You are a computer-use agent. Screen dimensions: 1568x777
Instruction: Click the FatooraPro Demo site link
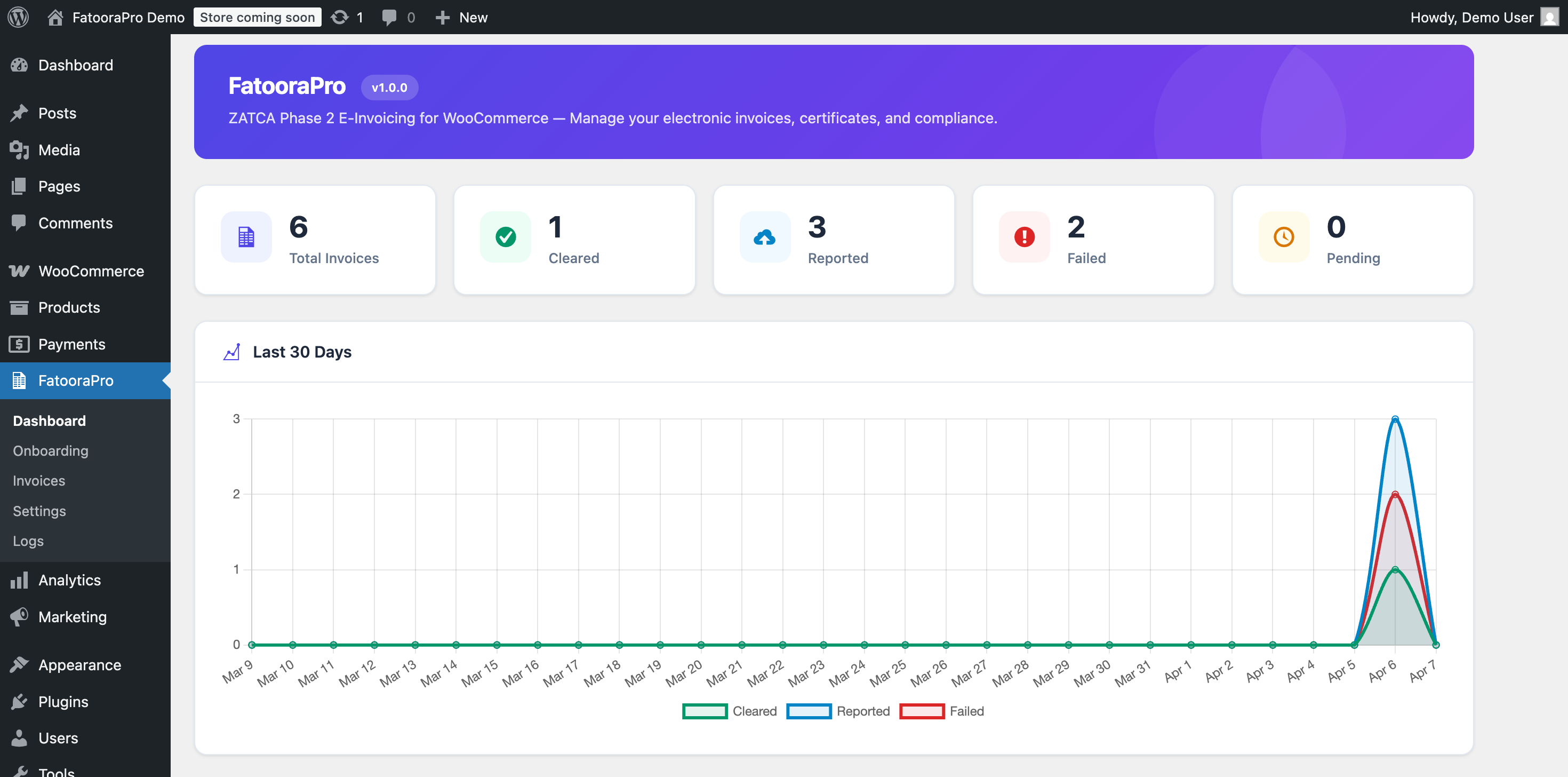pyautogui.click(x=129, y=17)
